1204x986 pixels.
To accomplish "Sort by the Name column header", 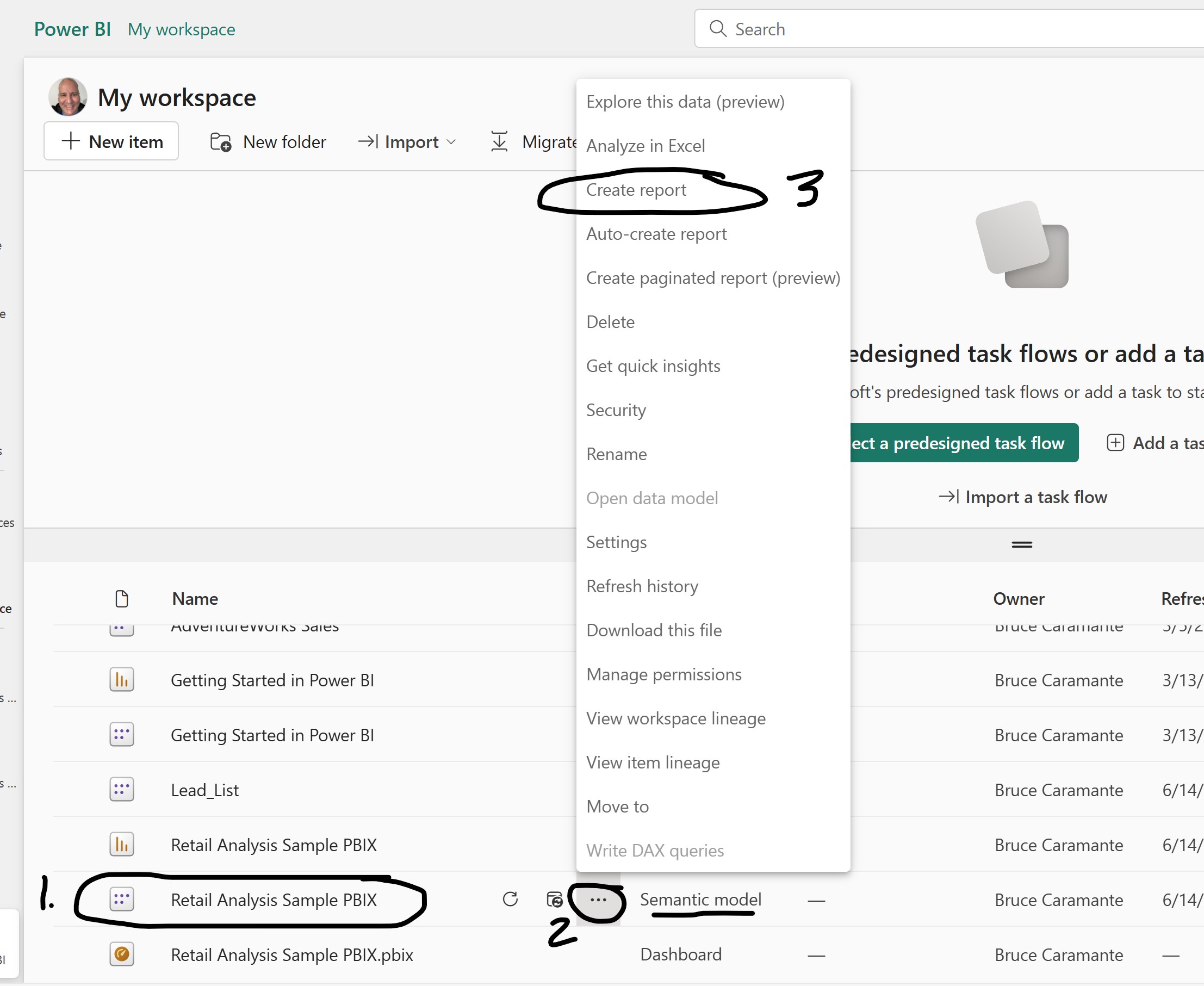I will point(195,599).
